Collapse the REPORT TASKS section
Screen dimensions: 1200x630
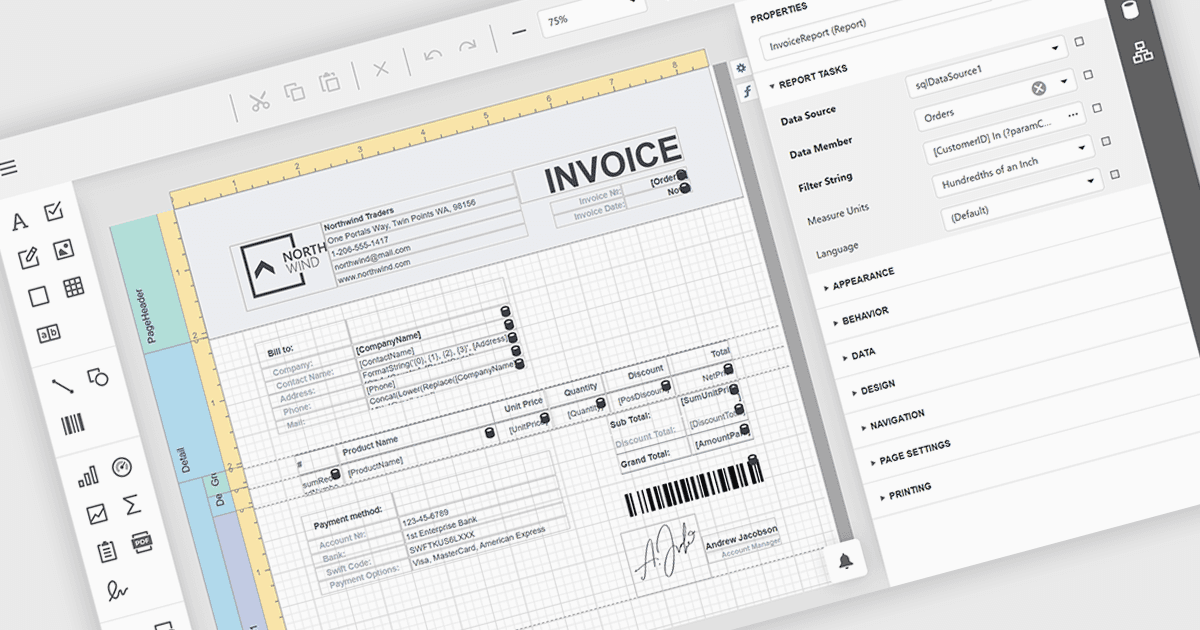(x=808, y=78)
